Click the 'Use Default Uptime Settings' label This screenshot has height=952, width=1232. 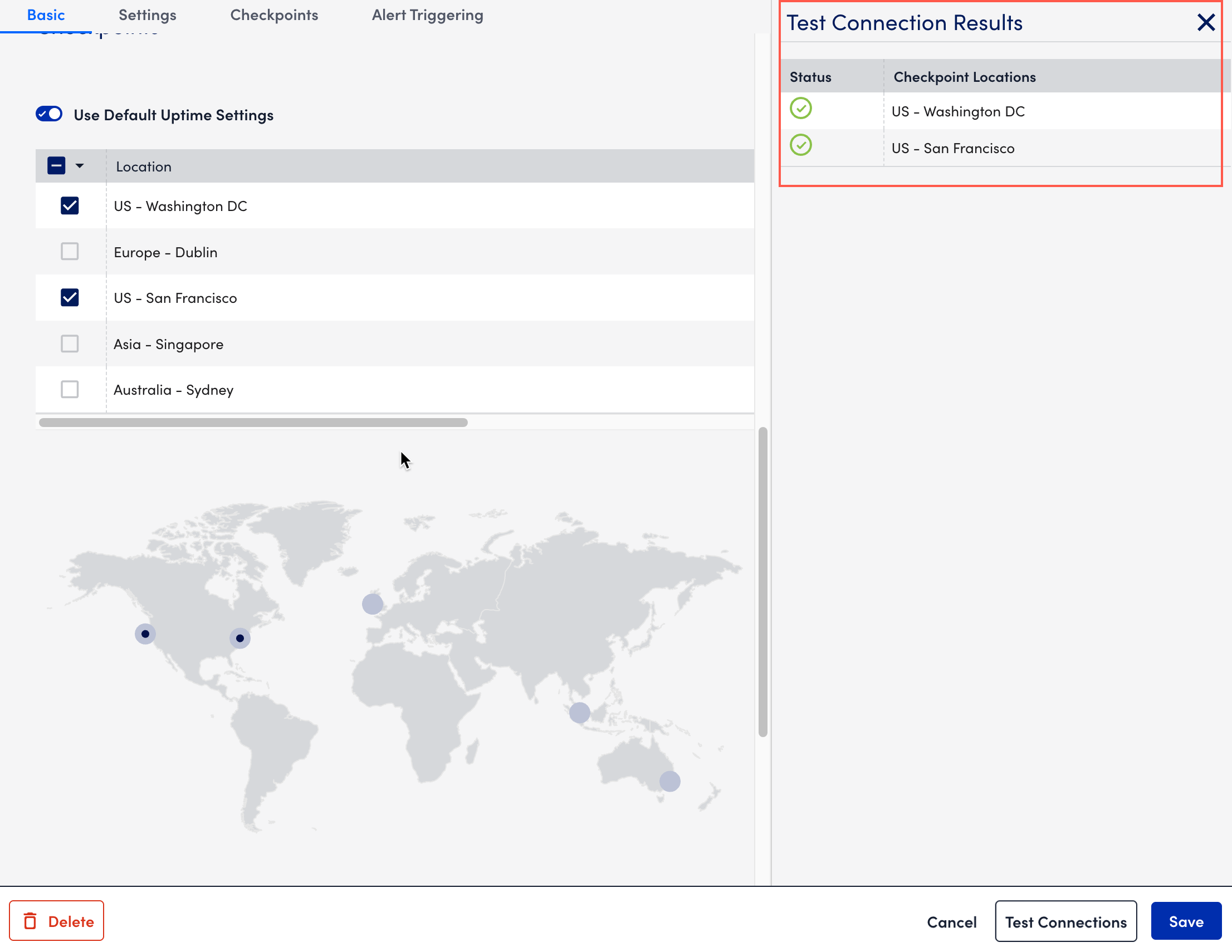[x=173, y=115]
